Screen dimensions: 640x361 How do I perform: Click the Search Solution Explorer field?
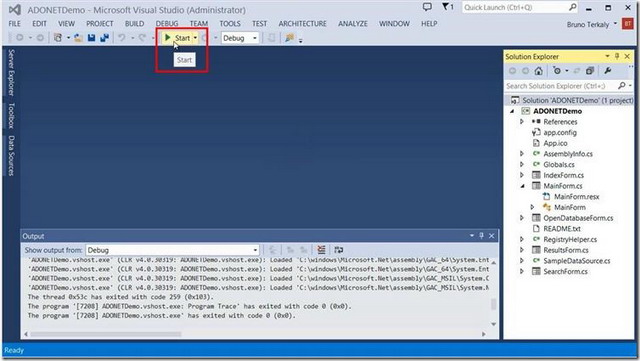tap(562, 86)
